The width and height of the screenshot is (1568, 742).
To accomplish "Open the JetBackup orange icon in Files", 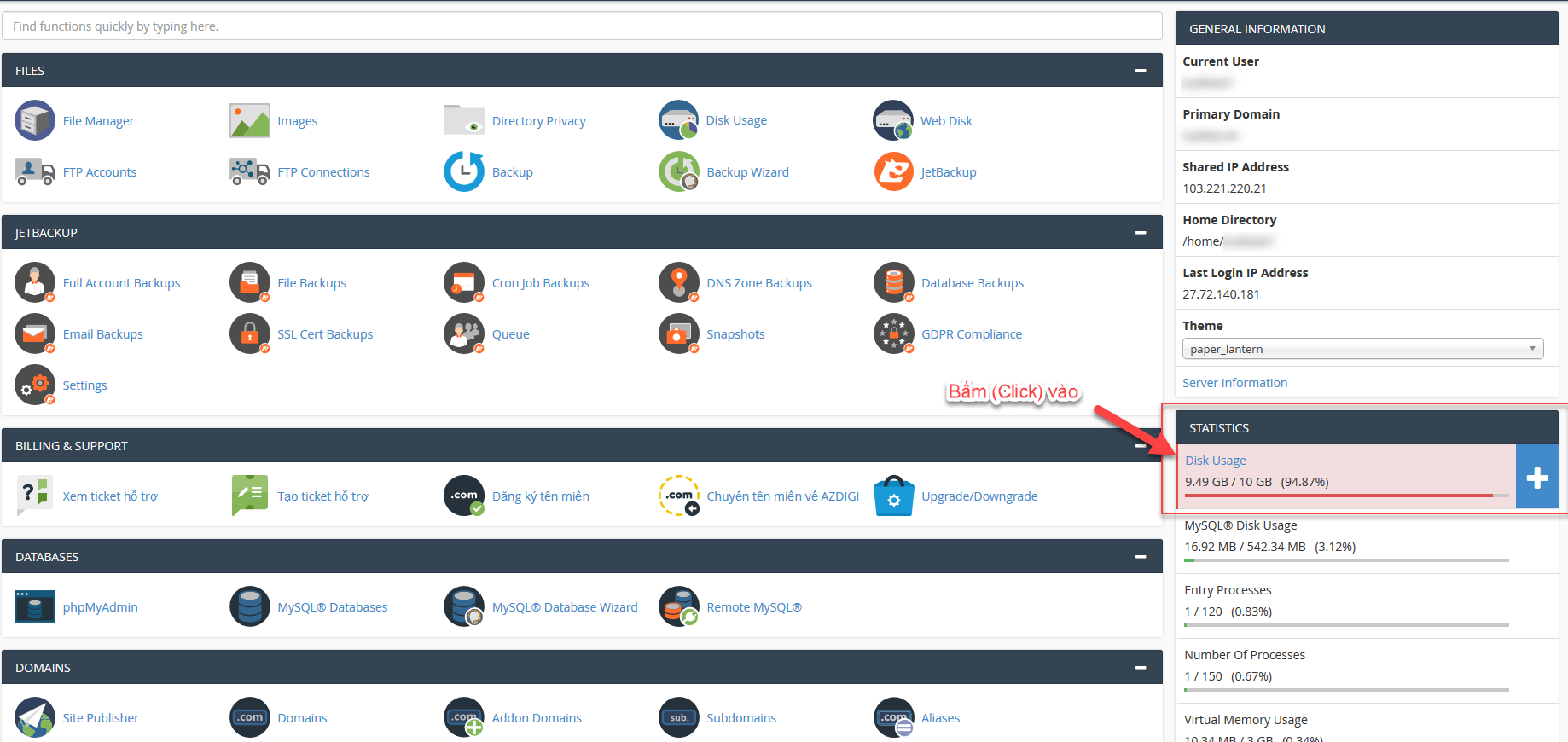I will coord(893,171).
